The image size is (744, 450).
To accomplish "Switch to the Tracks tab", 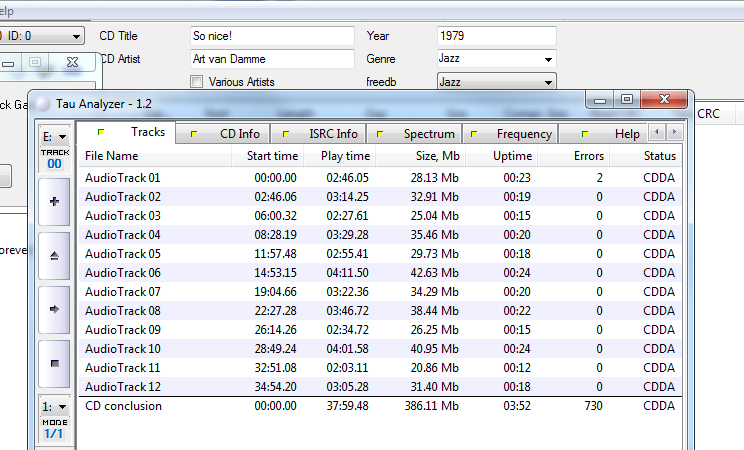I will (x=126, y=132).
